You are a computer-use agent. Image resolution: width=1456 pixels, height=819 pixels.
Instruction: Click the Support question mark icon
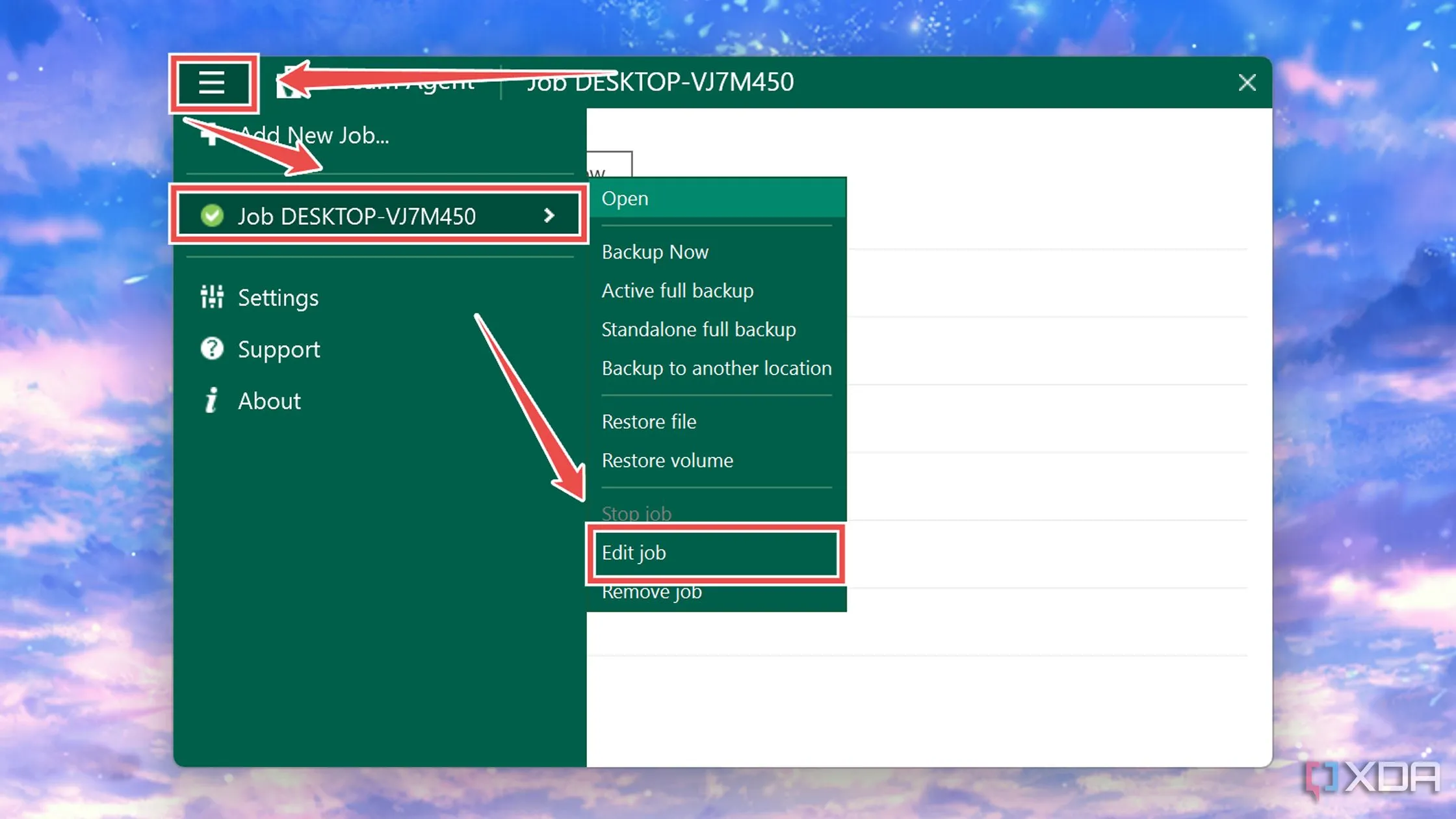coord(212,349)
